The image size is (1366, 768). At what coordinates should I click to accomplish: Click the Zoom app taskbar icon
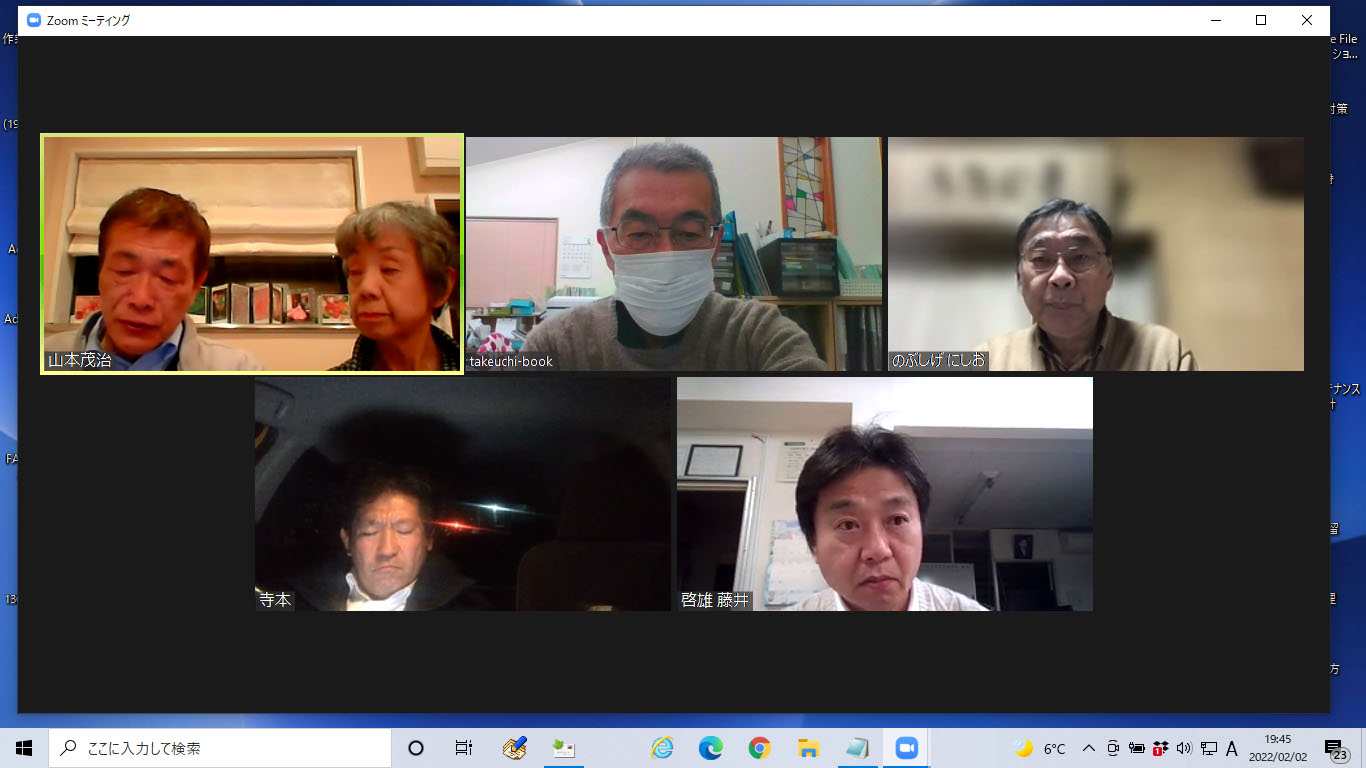click(x=906, y=748)
